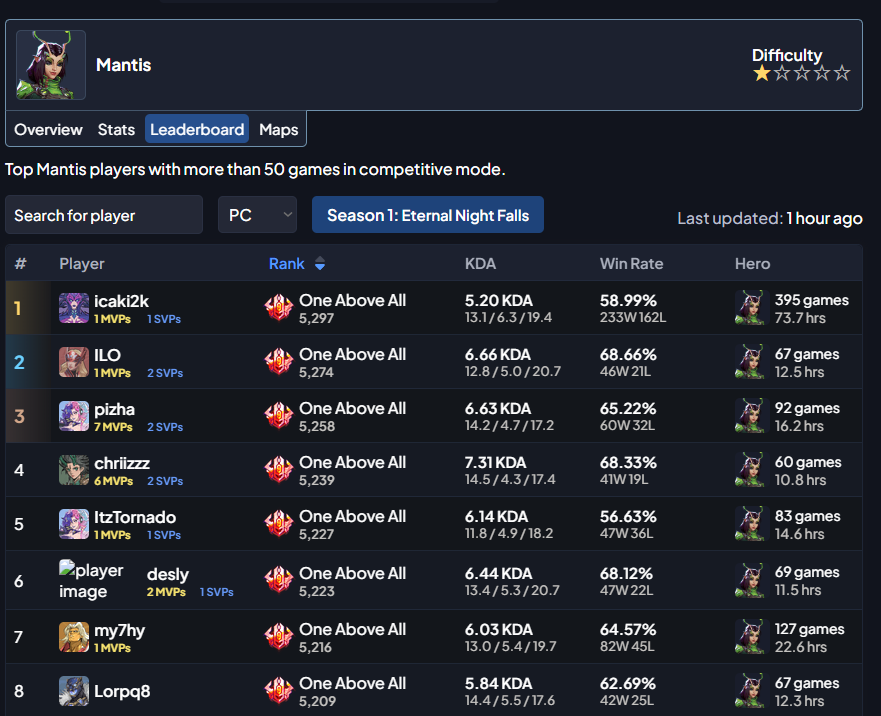The width and height of the screenshot is (881, 716).
Task: Open the Maps tab
Action: [x=279, y=129]
